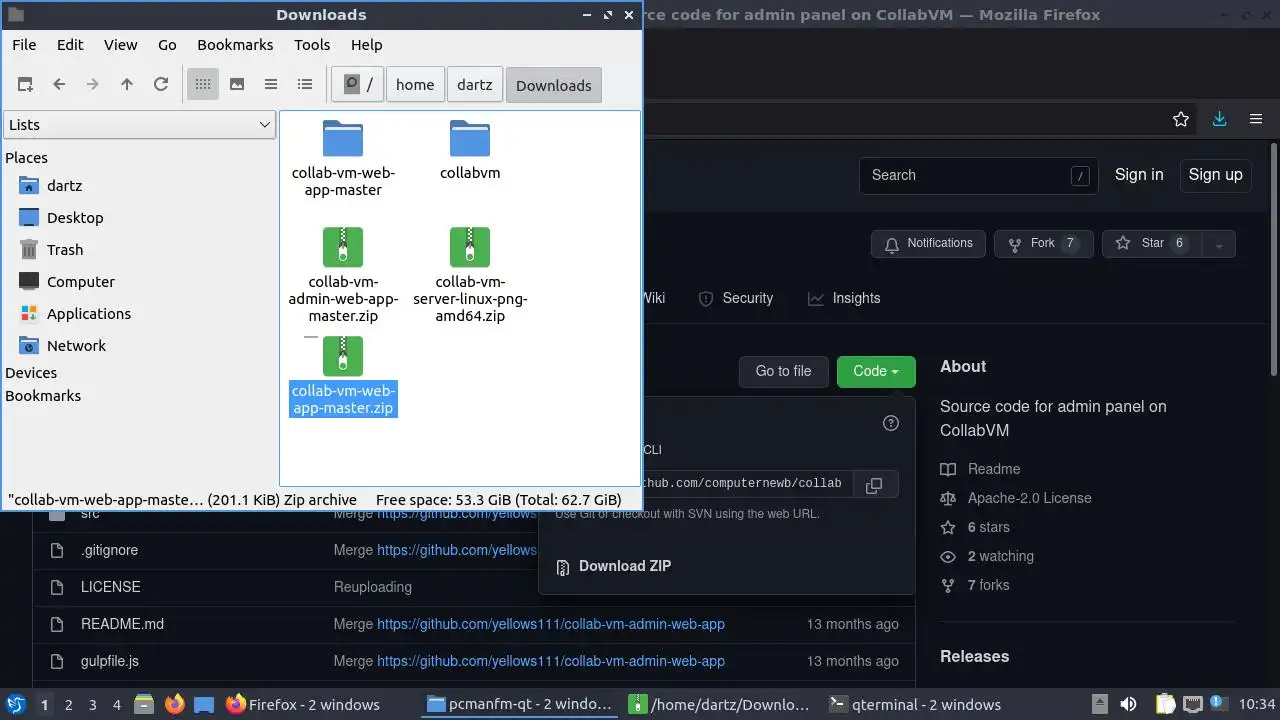Bookmark page with Firefox star icon

coord(1181,119)
